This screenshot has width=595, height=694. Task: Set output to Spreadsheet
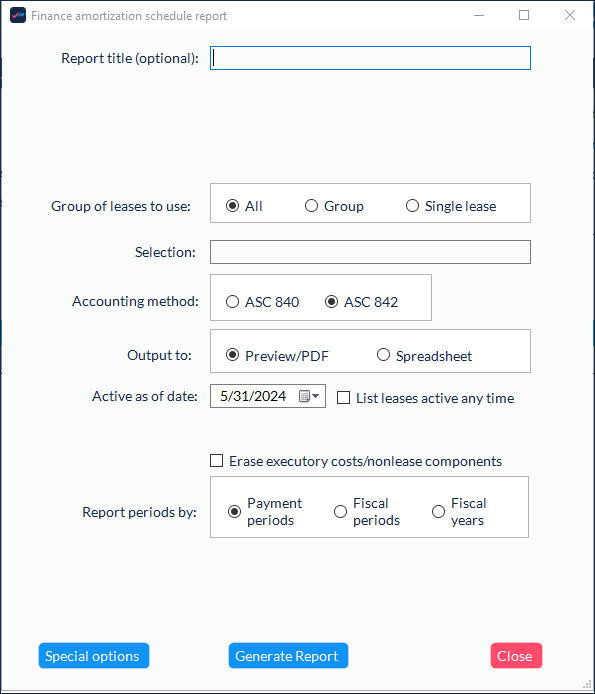tap(424, 355)
